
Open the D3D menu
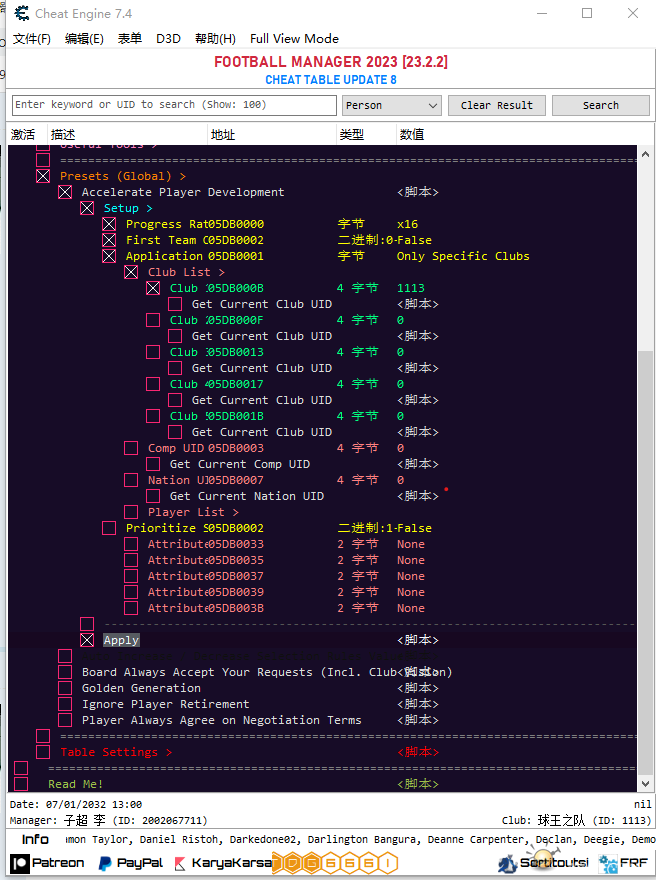tap(168, 39)
